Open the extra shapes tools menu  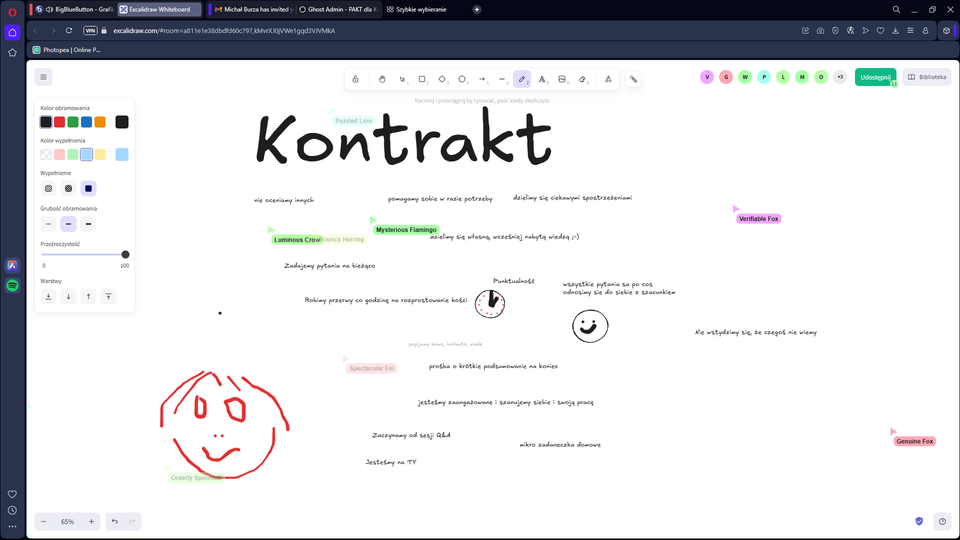pyautogui.click(x=608, y=79)
